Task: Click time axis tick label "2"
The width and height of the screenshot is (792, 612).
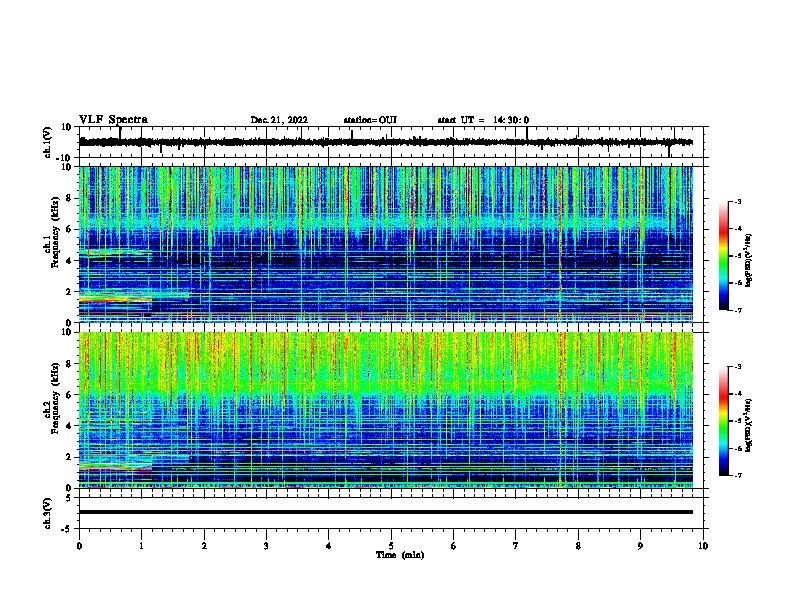Action: point(204,546)
